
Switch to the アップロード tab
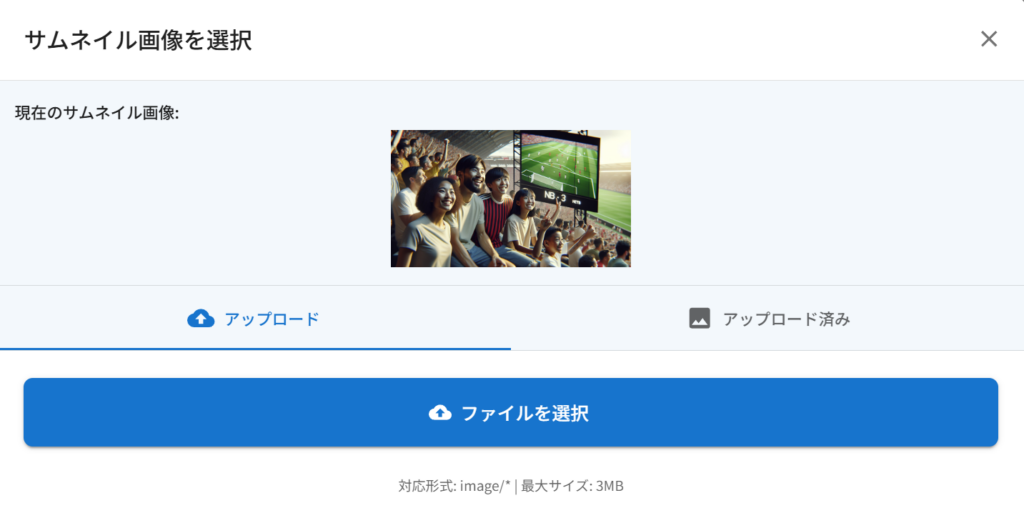(255, 318)
